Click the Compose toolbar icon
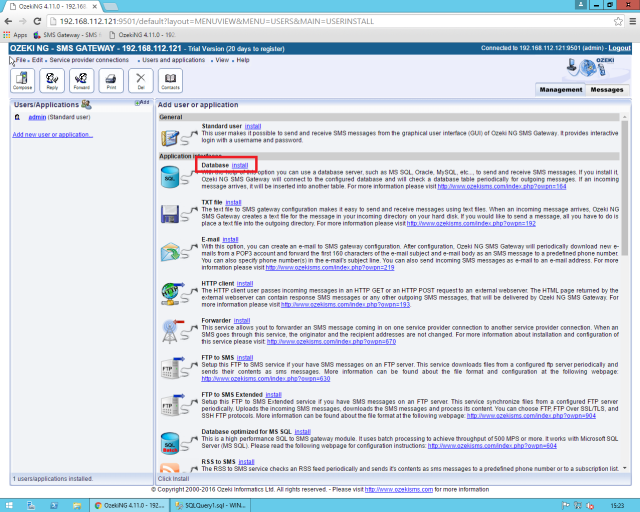 (x=22, y=80)
